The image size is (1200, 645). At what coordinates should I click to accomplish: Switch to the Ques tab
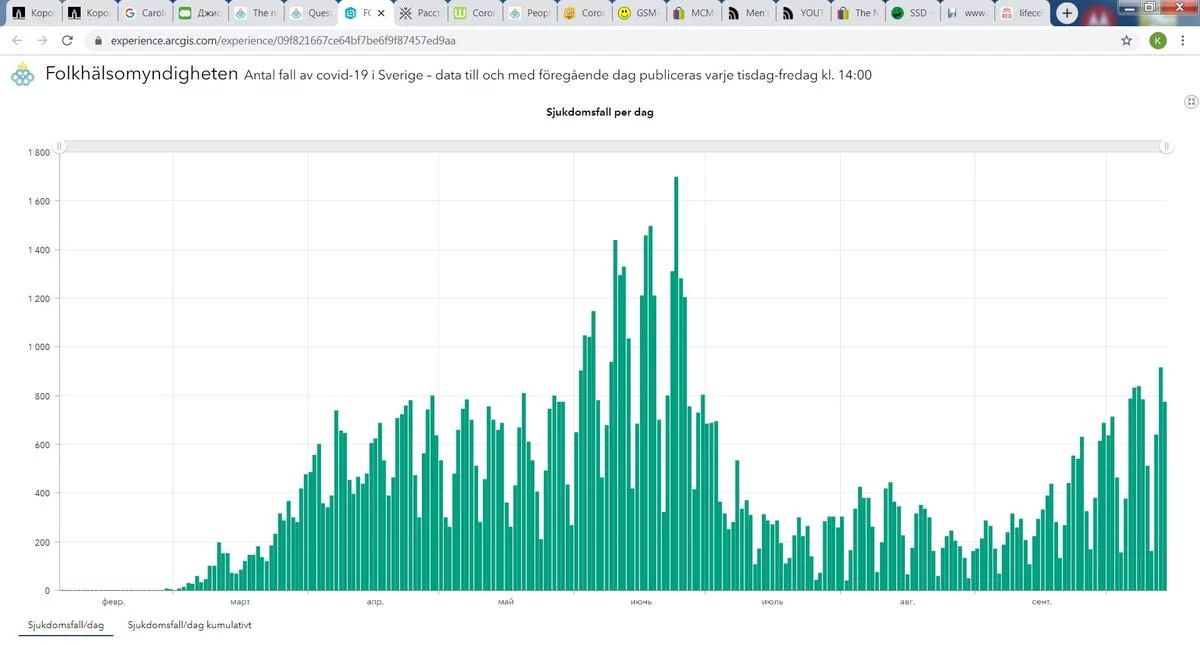click(311, 14)
